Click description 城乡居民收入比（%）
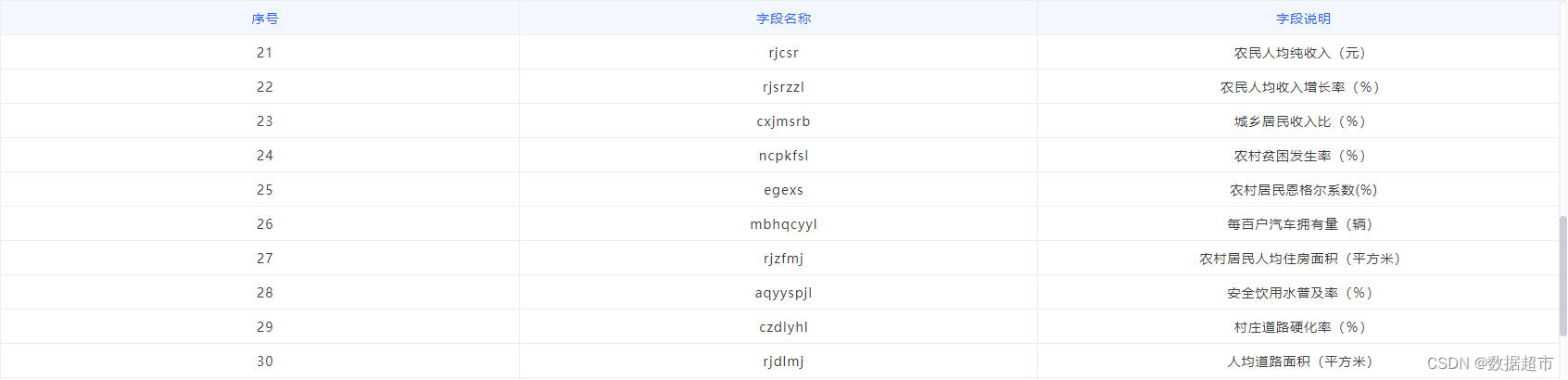Image resolution: width=1568 pixels, height=380 pixels. (1299, 121)
